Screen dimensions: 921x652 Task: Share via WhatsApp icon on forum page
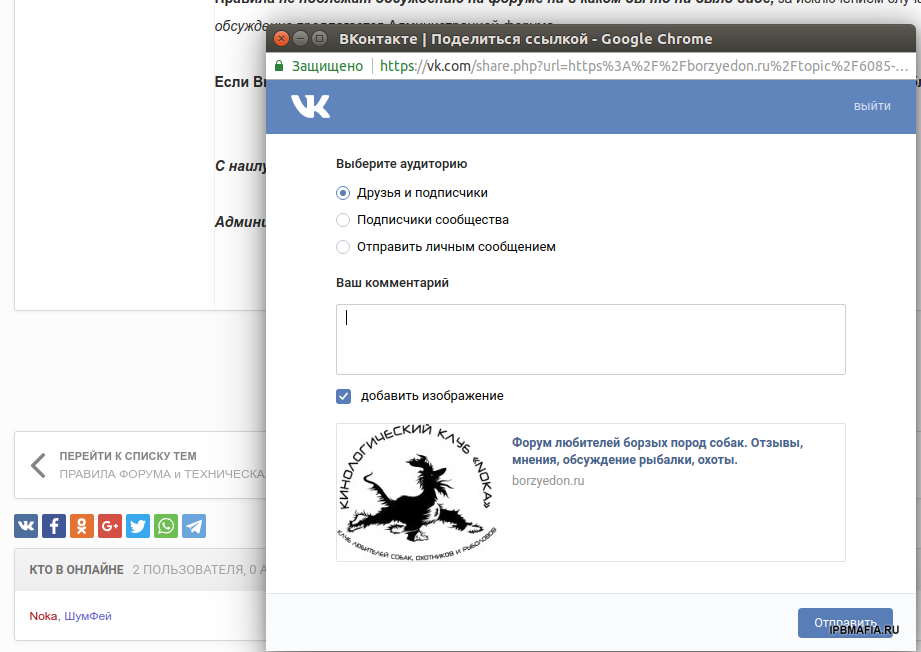[166, 526]
